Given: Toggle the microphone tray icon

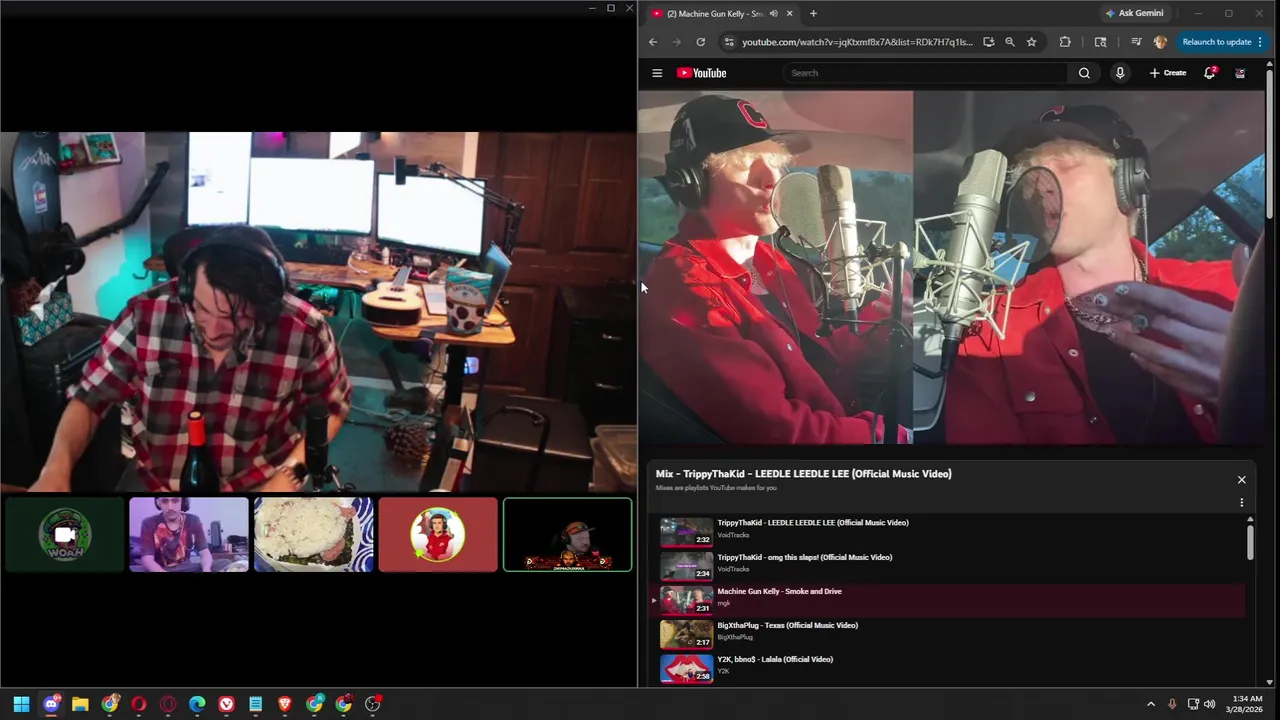Looking at the screenshot, I should (x=1172, y=704).
